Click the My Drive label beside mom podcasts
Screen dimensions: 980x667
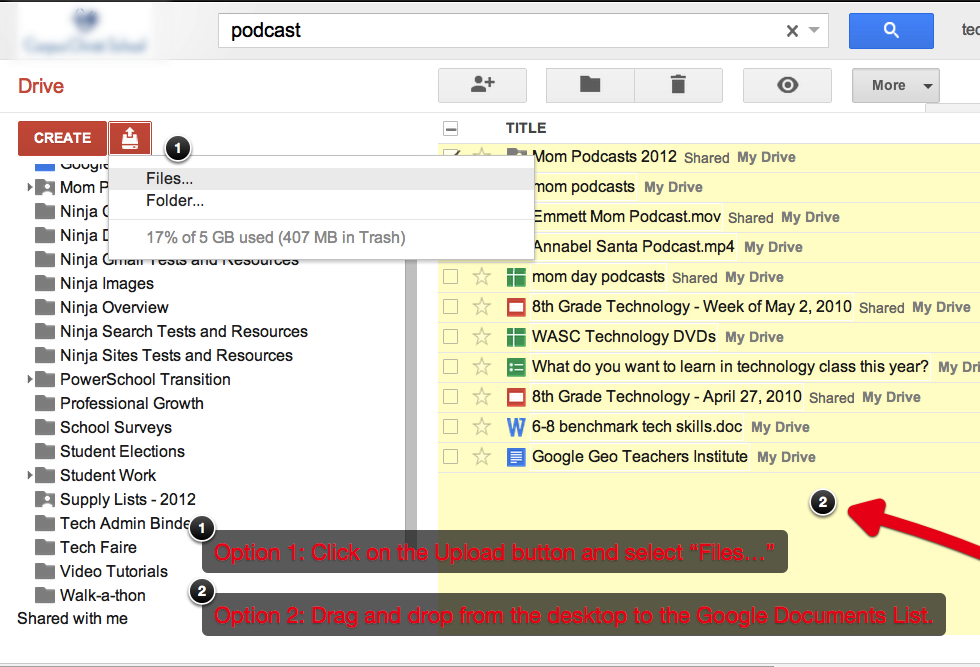pos(673,187)
